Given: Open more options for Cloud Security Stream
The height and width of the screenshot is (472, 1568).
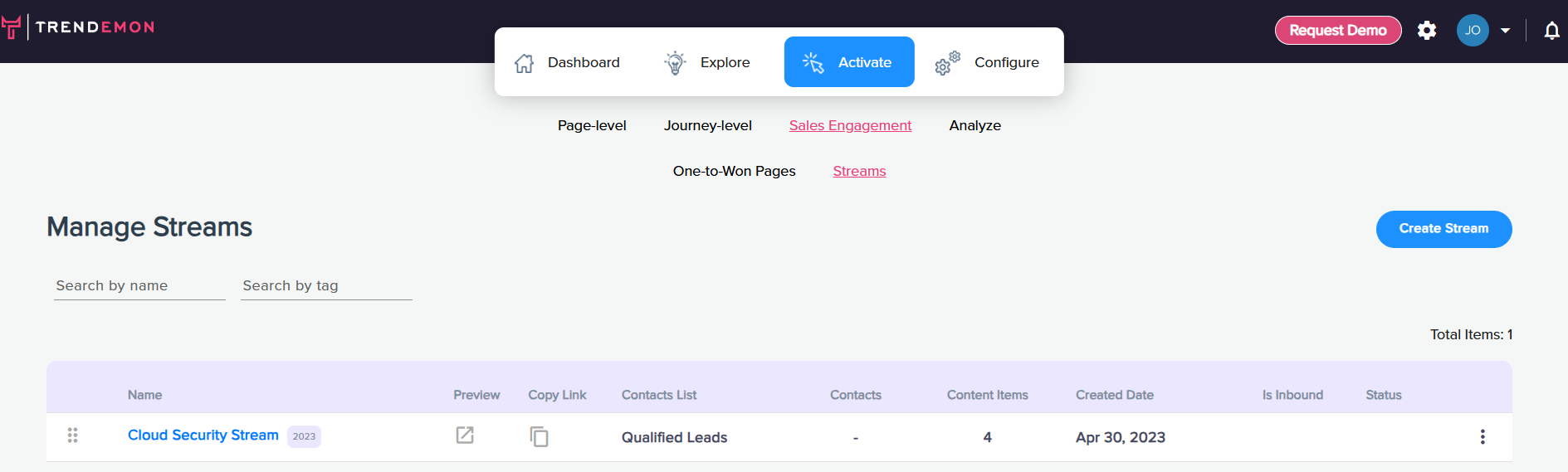Looking at the screenshot, I should (1483, 437).
